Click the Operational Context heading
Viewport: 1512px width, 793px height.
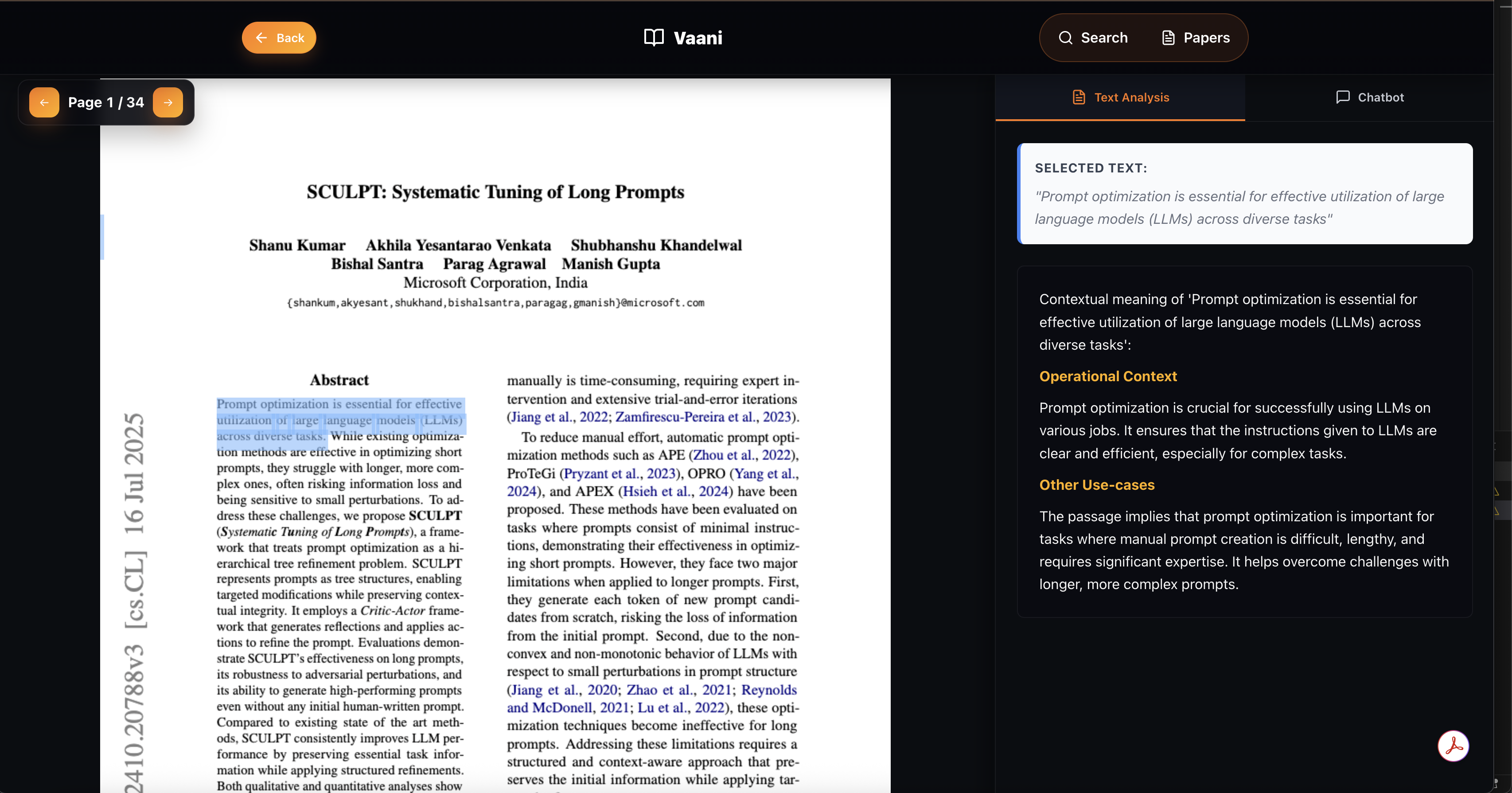[1107, 376]
